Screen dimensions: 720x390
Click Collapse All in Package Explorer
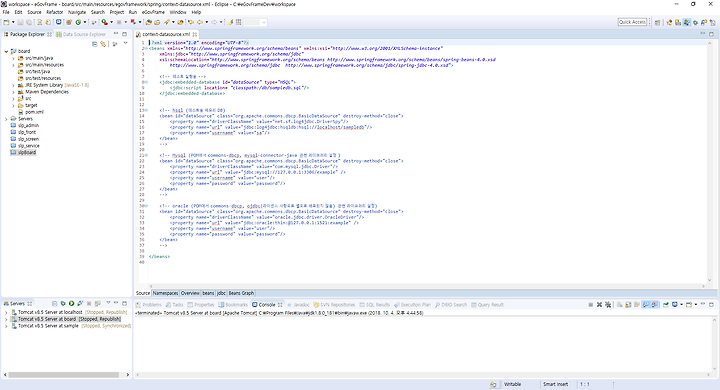point(95,44)
